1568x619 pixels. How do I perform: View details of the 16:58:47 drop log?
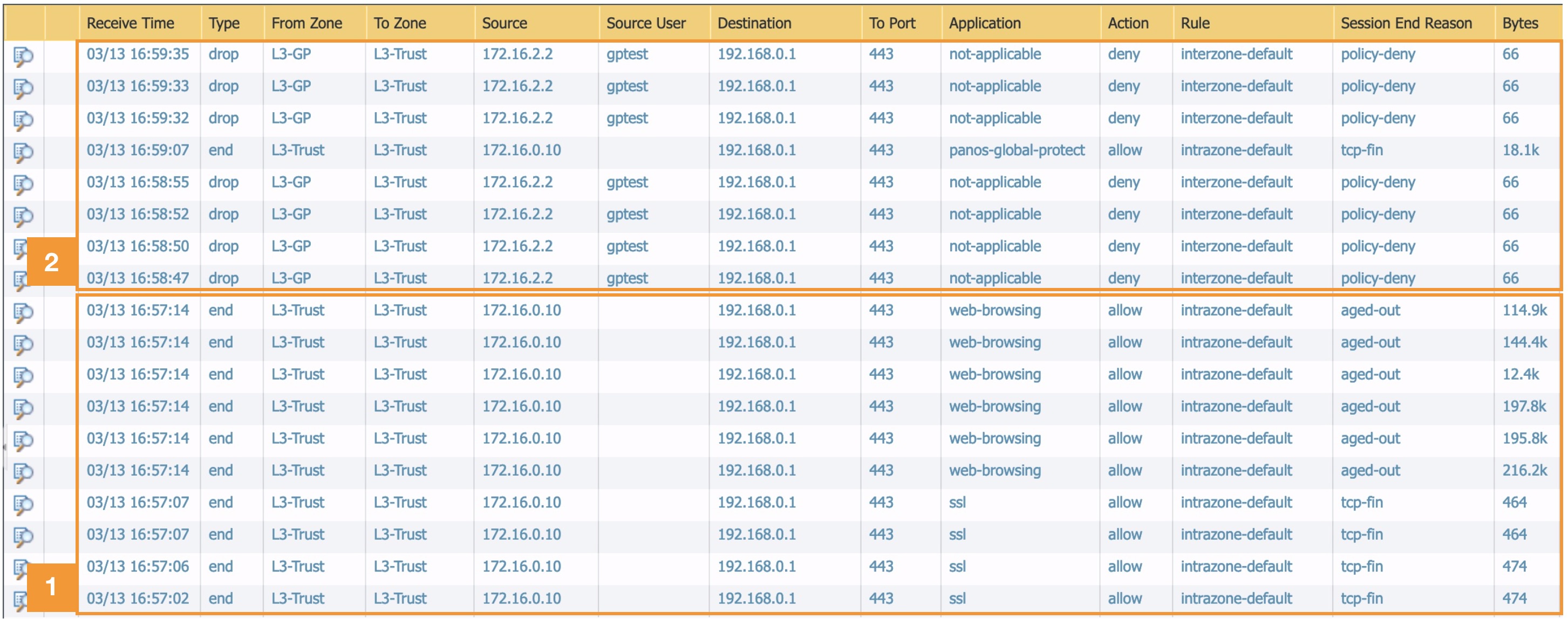coord(24,278)
